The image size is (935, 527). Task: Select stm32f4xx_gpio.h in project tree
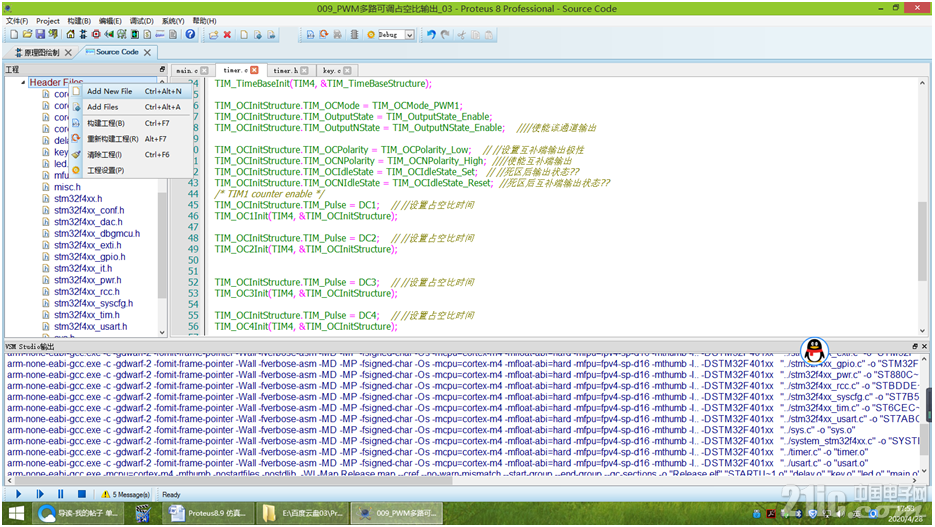(x=89, y=256)
